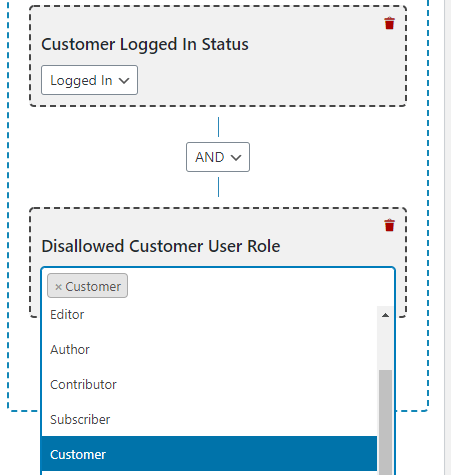Select Editor from the role list
451x475 pixels.
coord(209,315)
